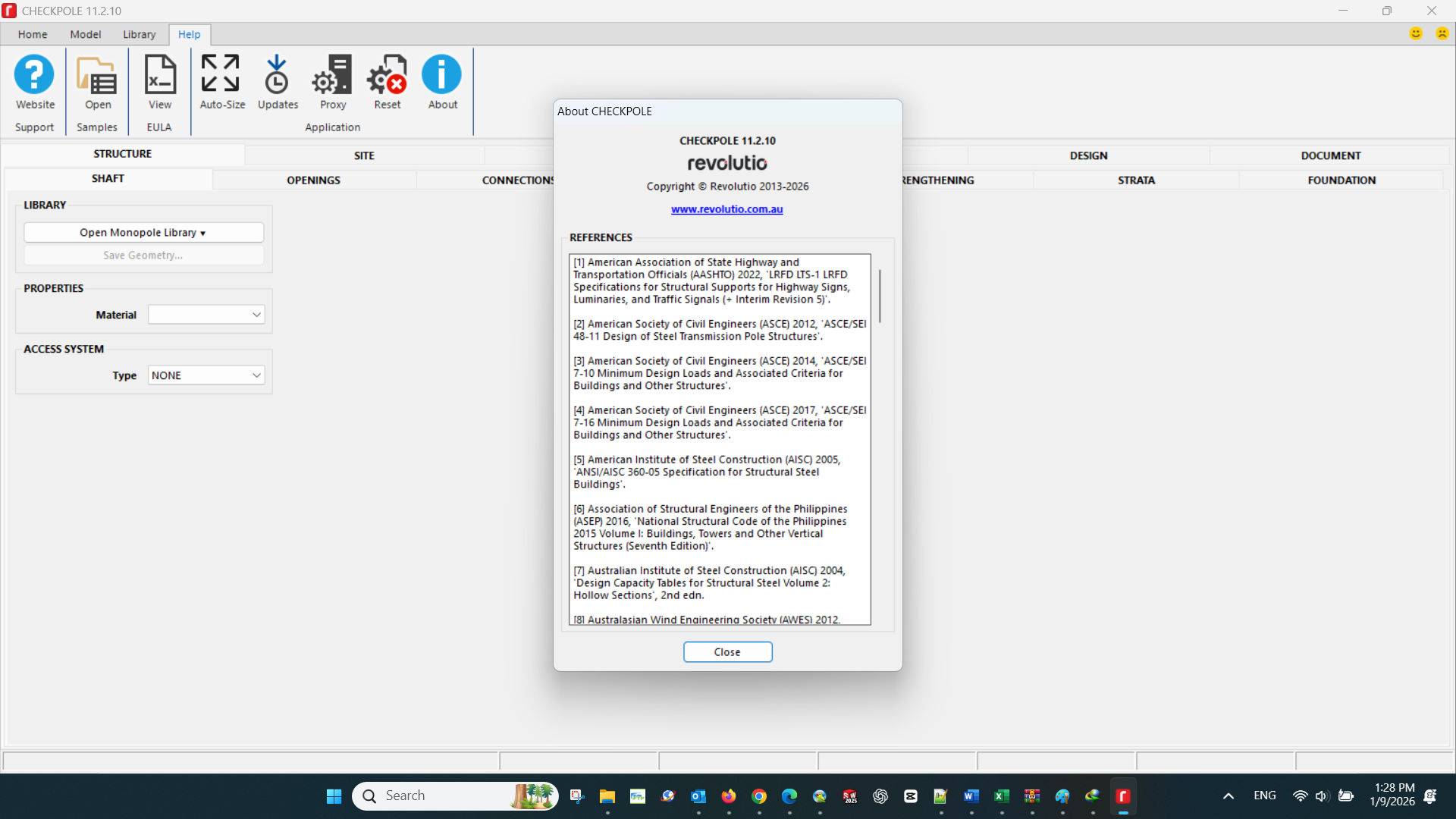Select the FOUNDATION tab

[1341, 180]
